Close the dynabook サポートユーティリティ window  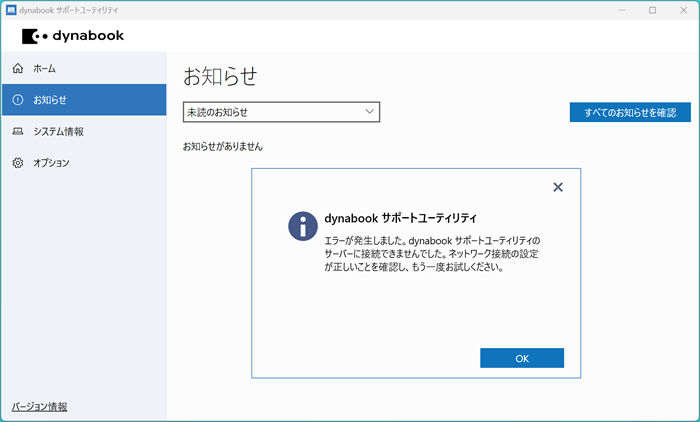683,10
